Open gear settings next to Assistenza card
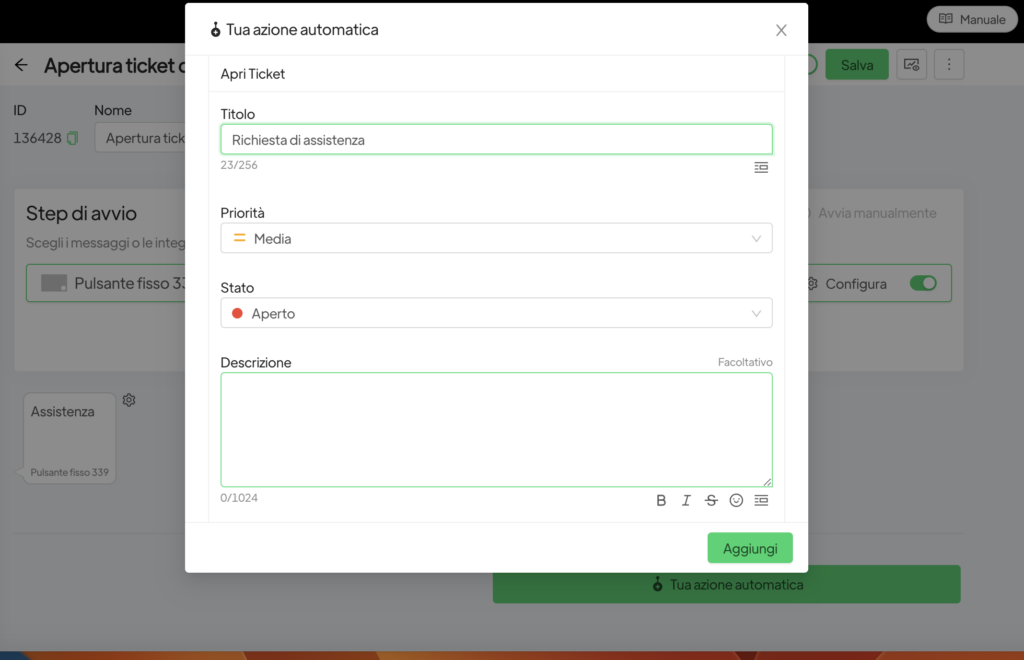 129,400
